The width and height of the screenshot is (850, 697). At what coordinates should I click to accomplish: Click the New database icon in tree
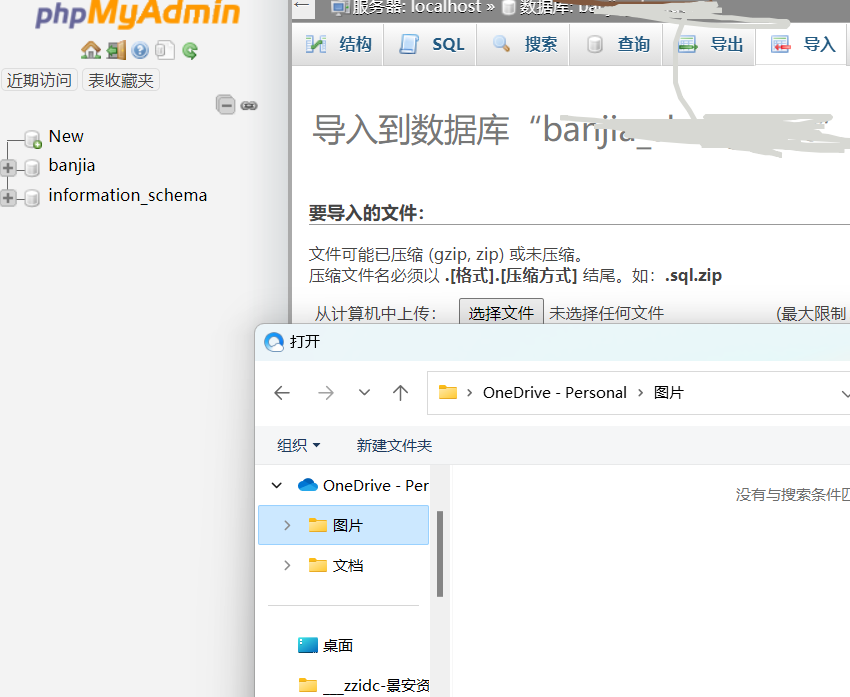(x=33, y=138)
